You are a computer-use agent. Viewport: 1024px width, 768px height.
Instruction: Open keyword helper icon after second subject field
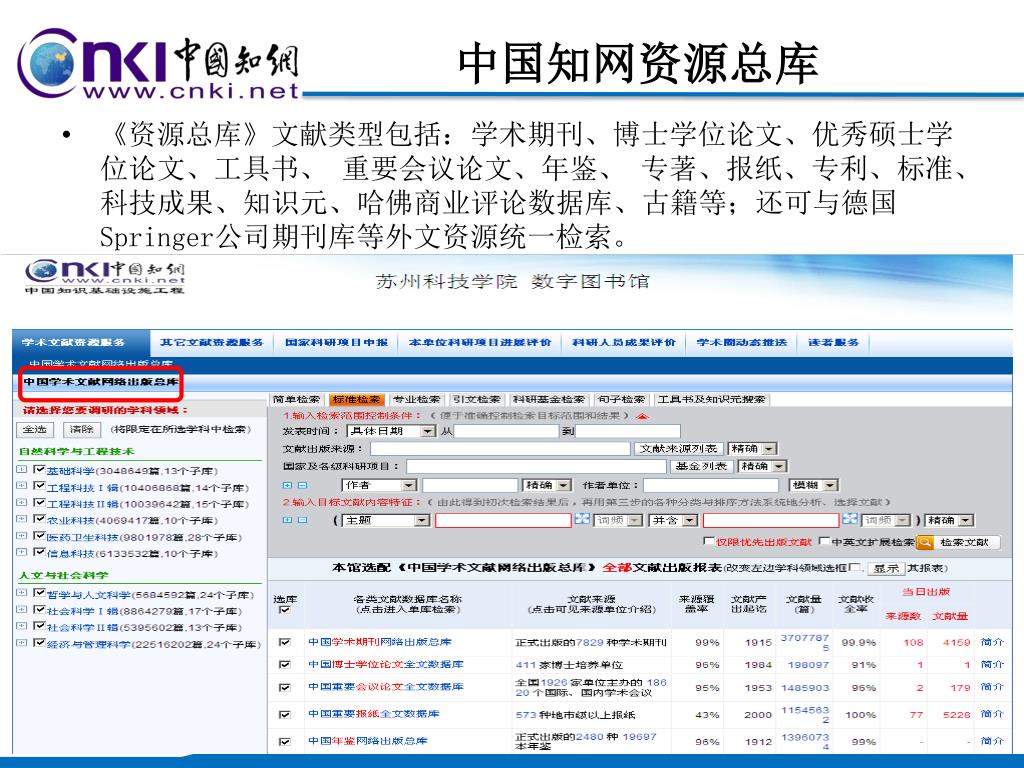850,519
